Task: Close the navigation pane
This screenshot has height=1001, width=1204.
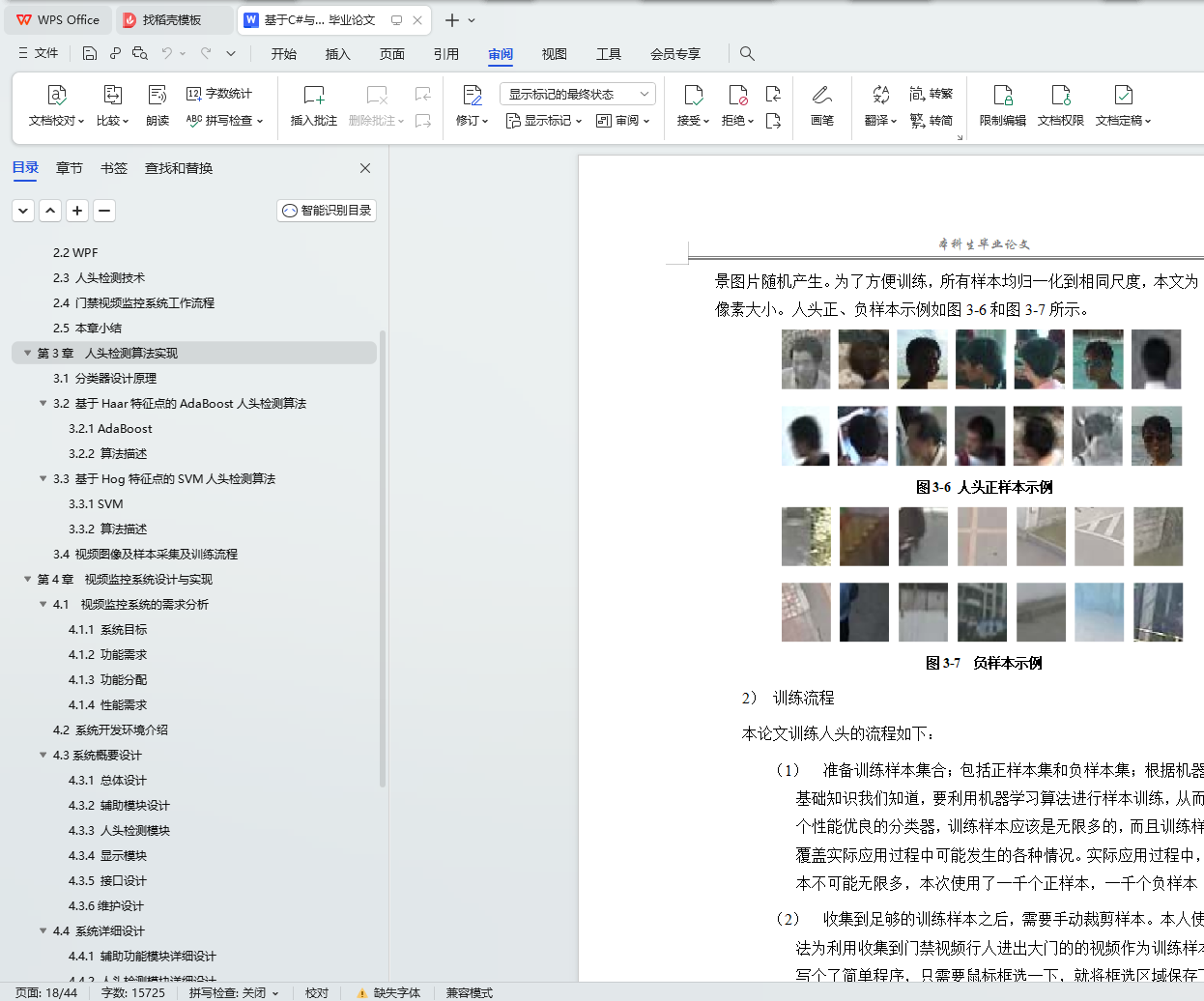Action: pyautogui.click(x=365, y=168)
